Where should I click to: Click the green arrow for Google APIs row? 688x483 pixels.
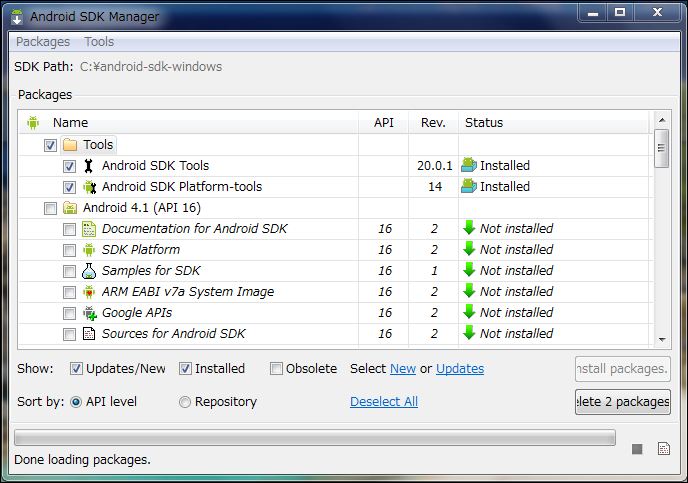pyautogui.click(x=469, y=312)
